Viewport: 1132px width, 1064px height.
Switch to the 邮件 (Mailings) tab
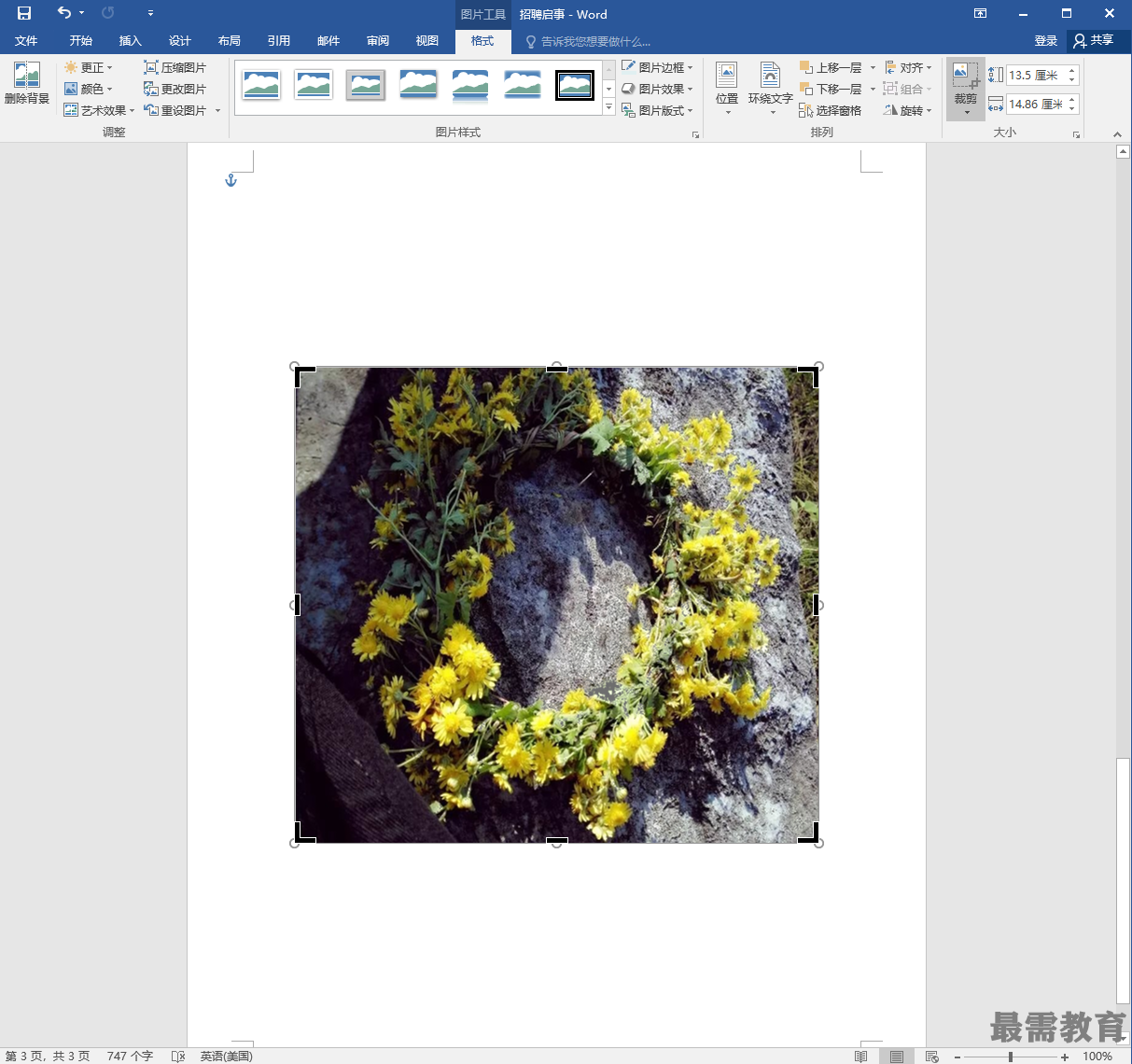click(328, 40)
